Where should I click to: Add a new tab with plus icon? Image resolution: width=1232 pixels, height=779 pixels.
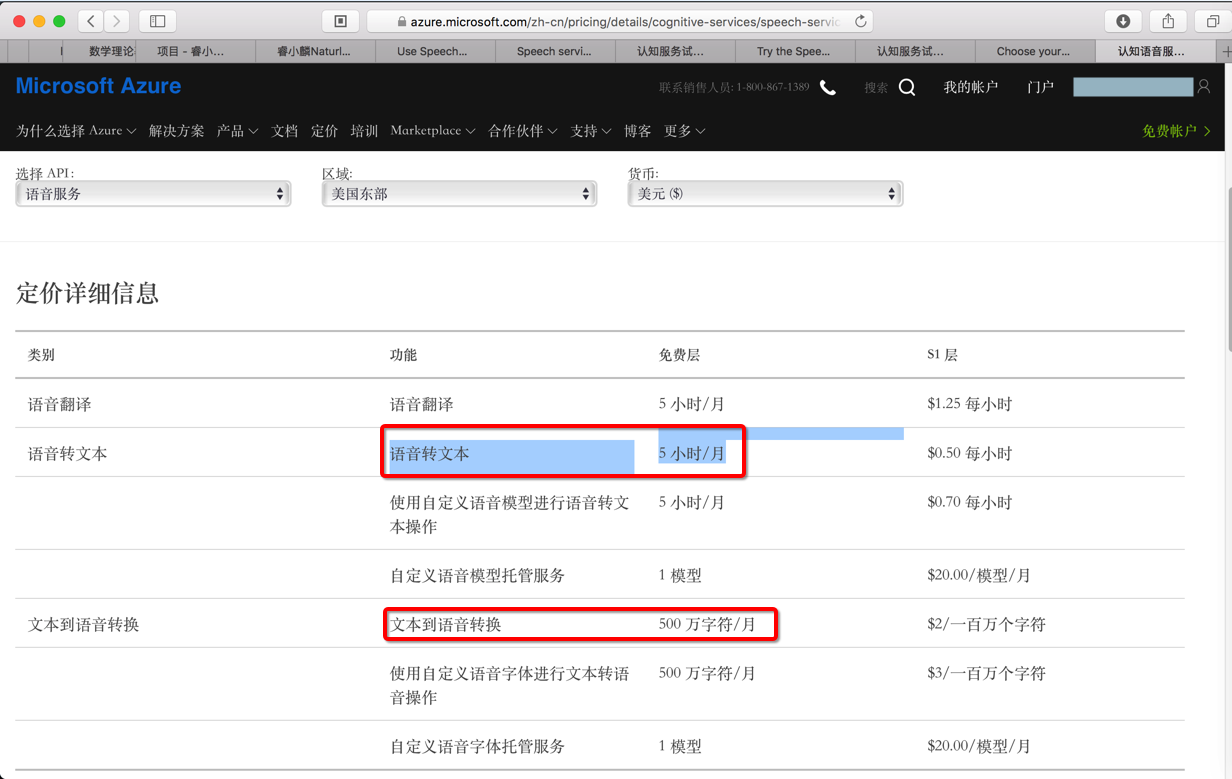1227,51
